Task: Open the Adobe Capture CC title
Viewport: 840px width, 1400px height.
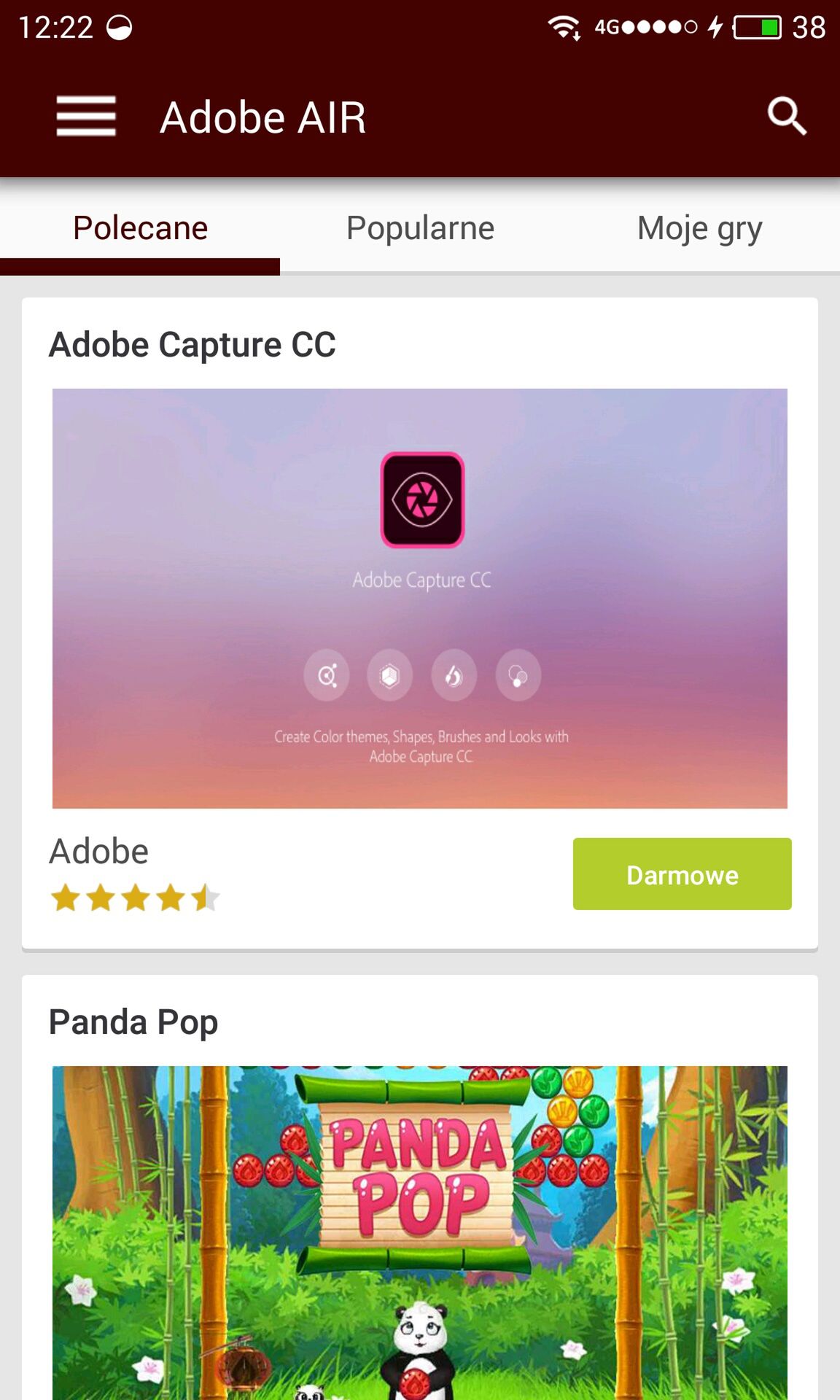Action: pyautogui.click(x=192, y=344)
